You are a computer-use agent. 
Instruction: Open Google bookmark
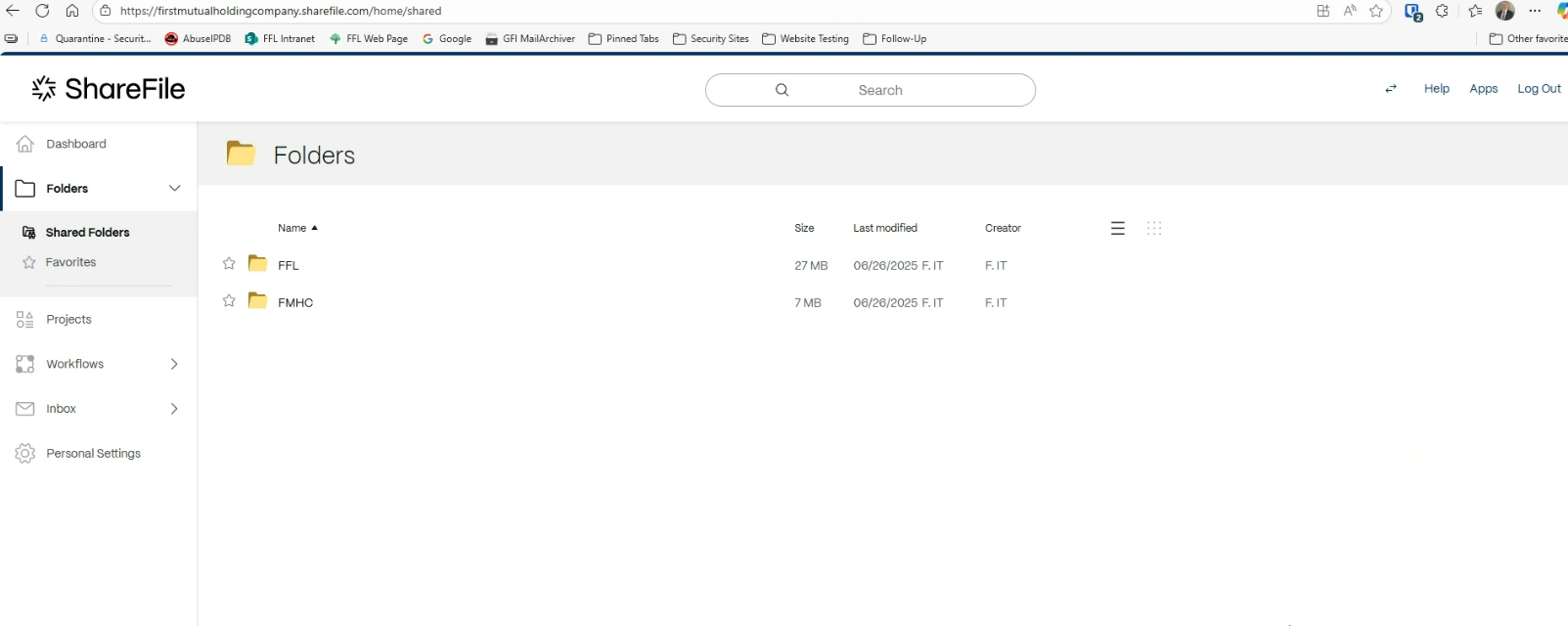coord(447,39)
